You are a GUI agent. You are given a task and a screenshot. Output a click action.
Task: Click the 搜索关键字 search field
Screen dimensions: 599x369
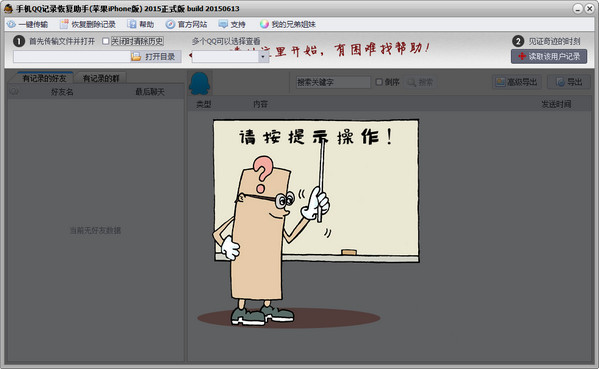[x=333, y=82]
